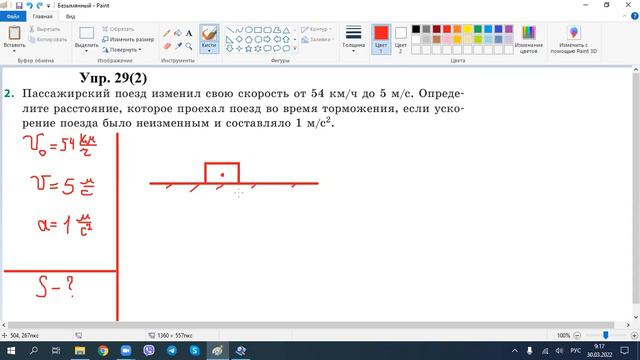Click the Undo arrow in quick access toolbar
Viewport: 640px width, 360px height.
tap(29, 6)
